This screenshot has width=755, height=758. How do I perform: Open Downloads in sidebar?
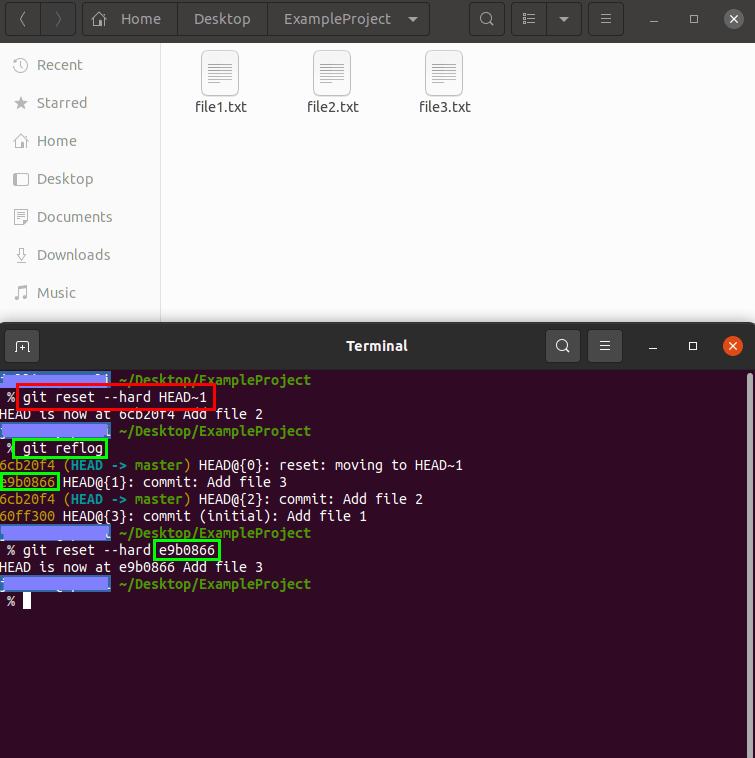(x=80, y=255)
